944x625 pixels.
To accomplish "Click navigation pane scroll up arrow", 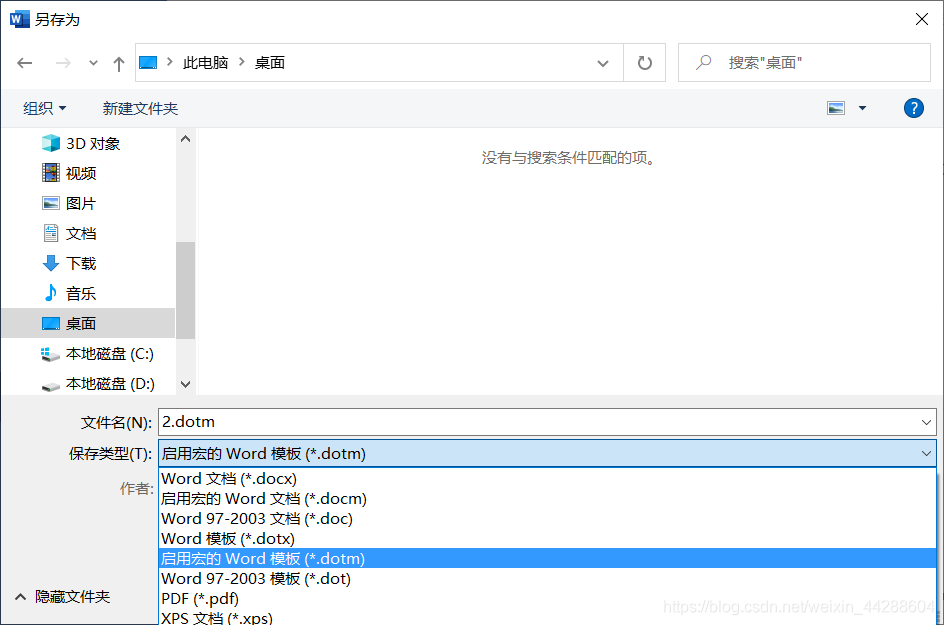I will (x=185, y=139).
